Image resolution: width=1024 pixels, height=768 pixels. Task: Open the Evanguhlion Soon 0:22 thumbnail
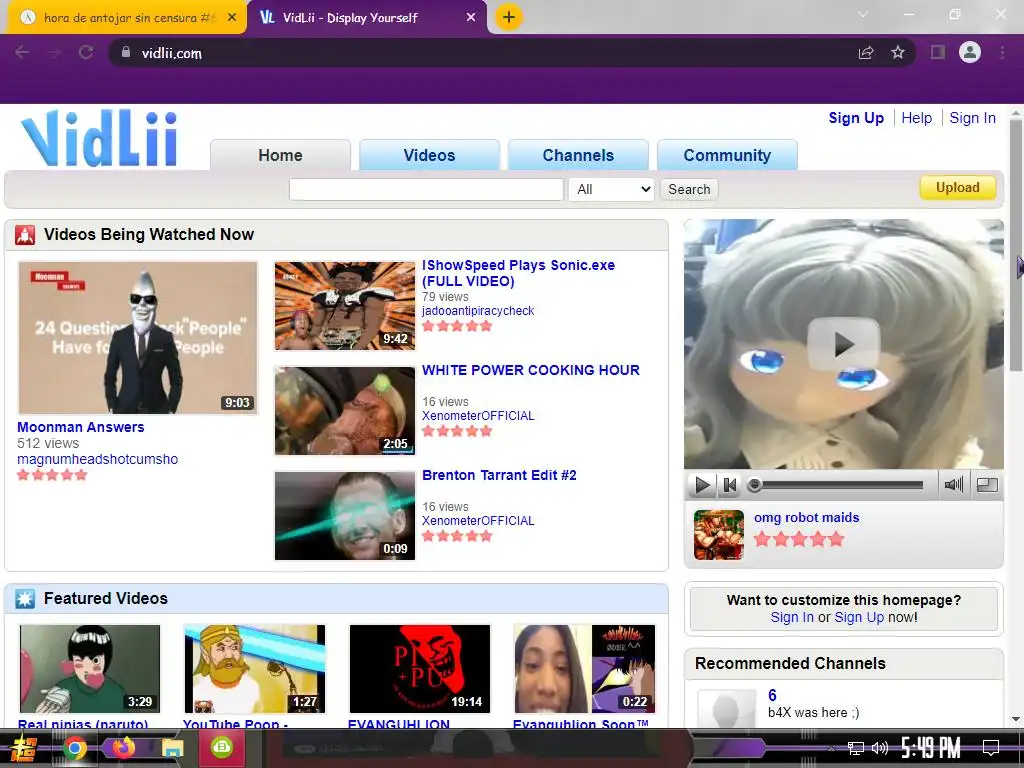[x=584, y=669]
